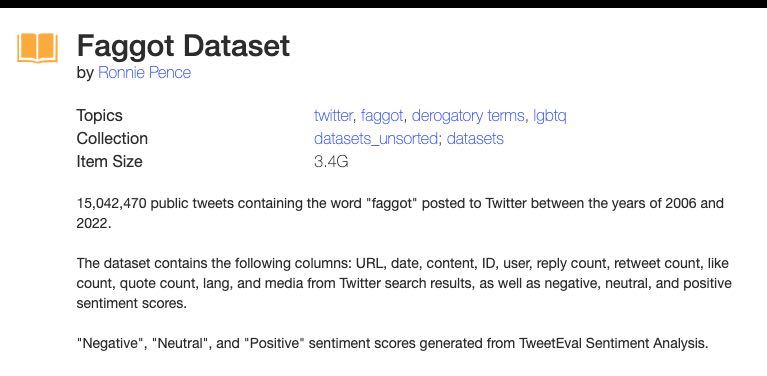Open the derogatory terms topic link
The width and height of the screenshot is (767, 376).
pyautogui.click(x=468, y=116)
